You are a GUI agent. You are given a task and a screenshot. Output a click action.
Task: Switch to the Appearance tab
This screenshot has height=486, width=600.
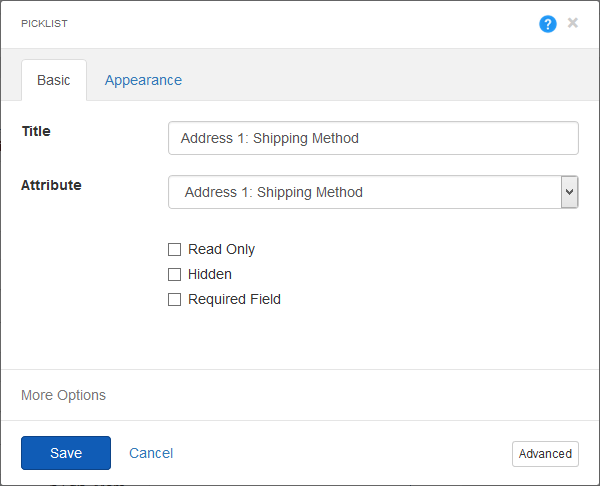click(143, 80)
